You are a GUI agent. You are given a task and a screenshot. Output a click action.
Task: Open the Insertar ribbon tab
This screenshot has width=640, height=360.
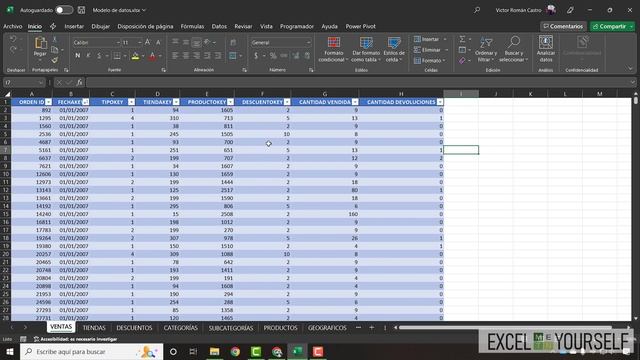coord(74,26)
